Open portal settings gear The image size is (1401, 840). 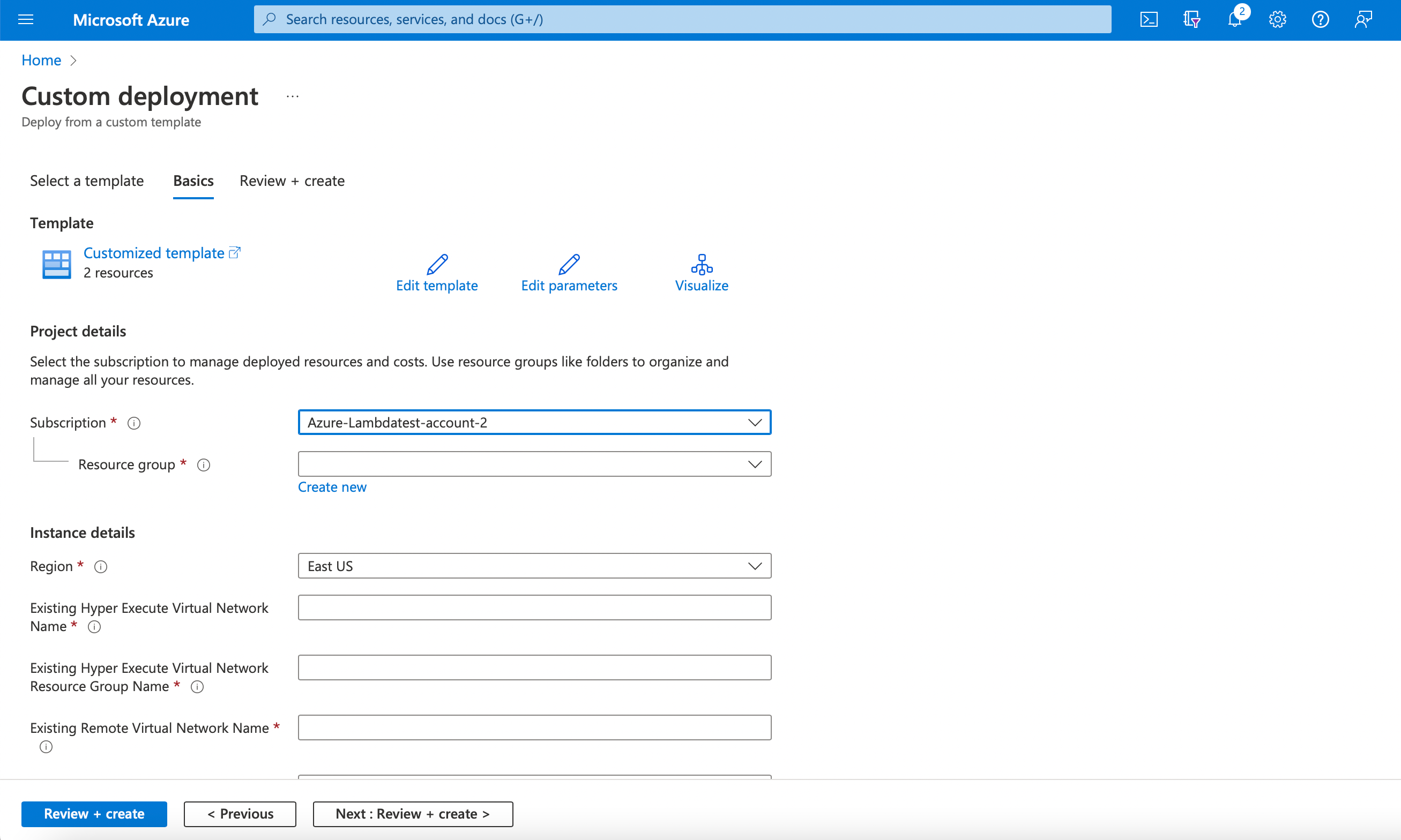1277,20
